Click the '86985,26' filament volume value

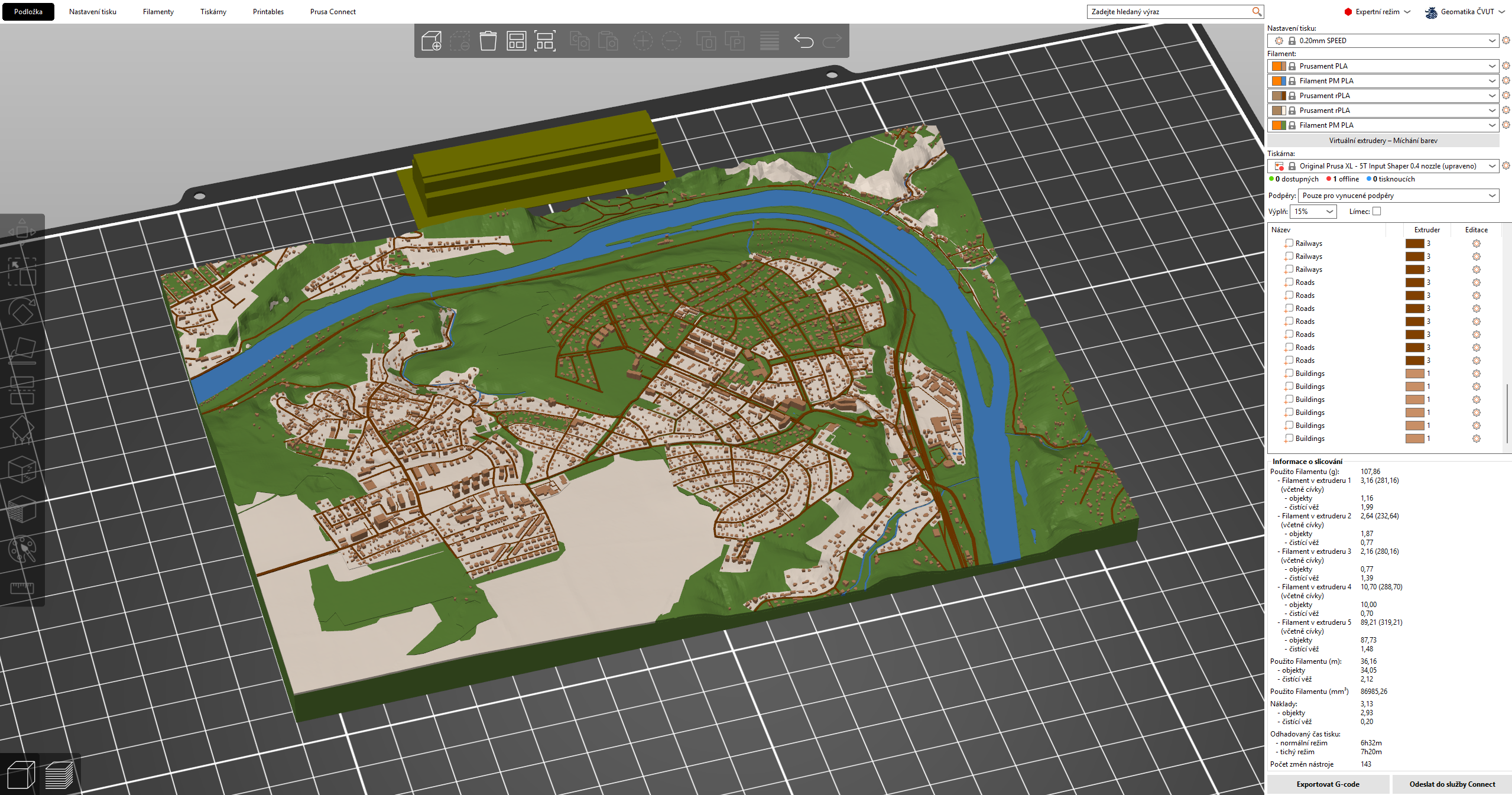point(1374,692)
